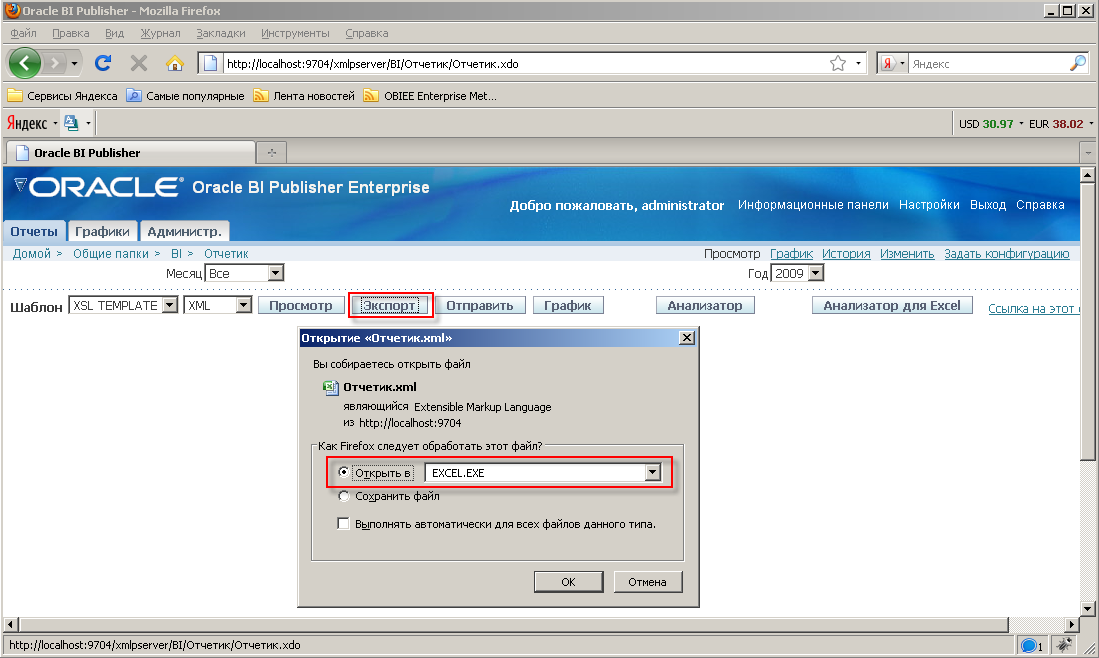Open the address bar history dropdown arrow
Screen dimensions: 1099x658
tap(858, 64)
